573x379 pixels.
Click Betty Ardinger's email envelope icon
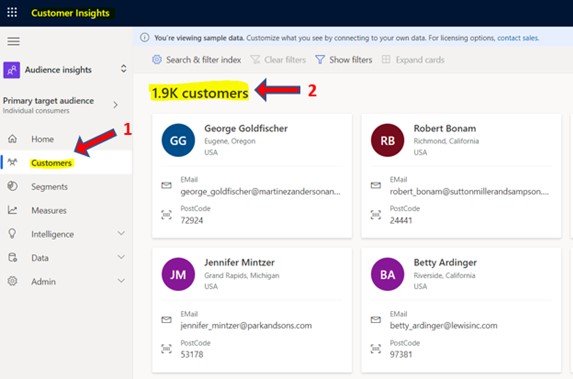click(x=376, y=320)
